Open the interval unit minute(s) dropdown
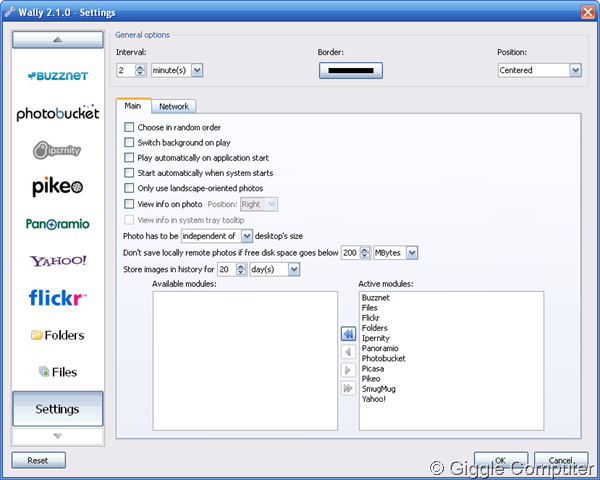 tap(197, 70)
